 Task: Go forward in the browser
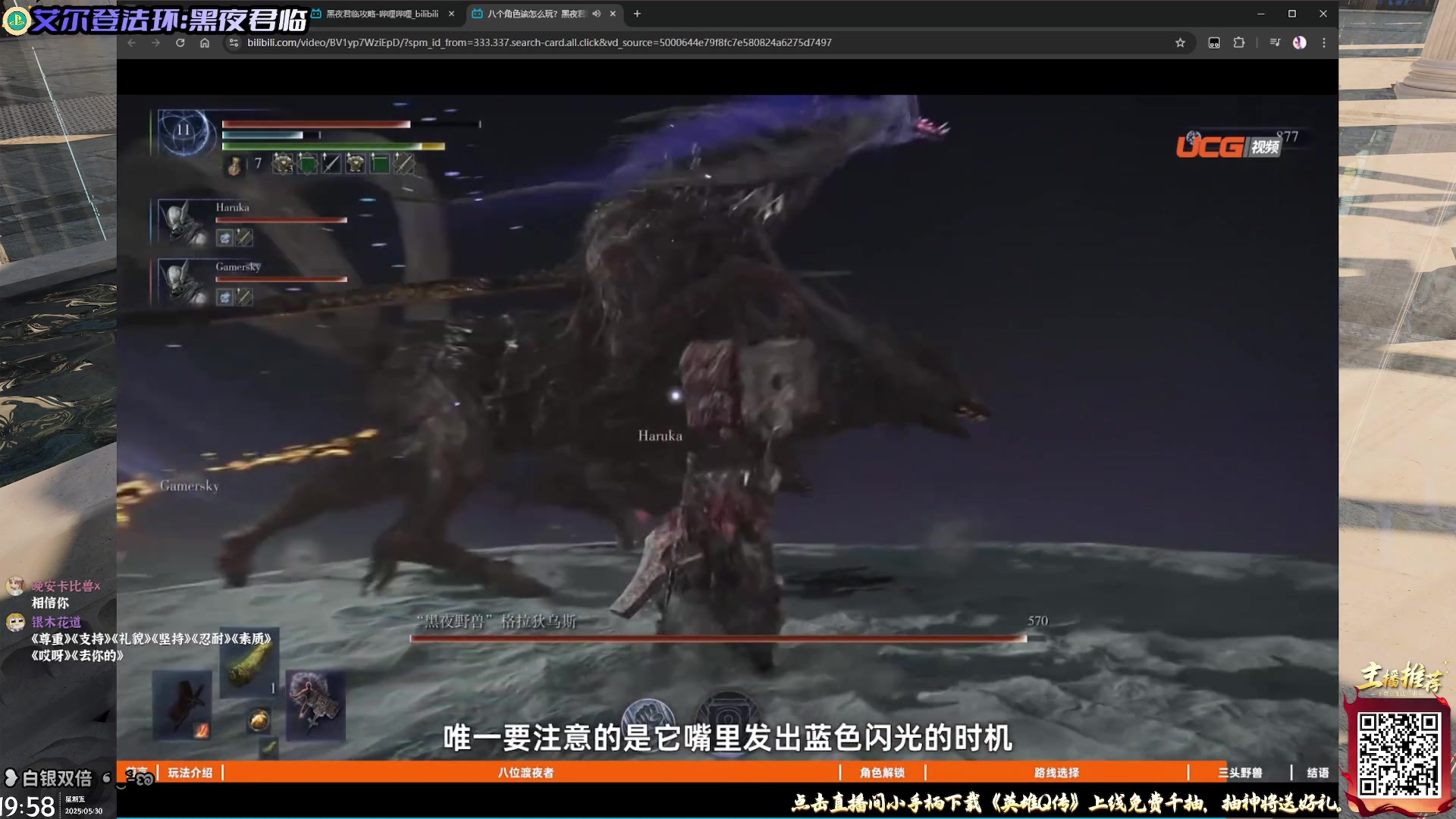pyautogui.click(x=155, y=43)
